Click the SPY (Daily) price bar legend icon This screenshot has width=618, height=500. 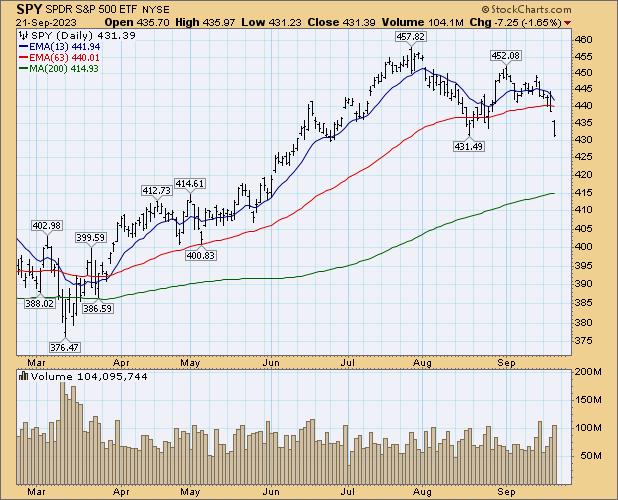[24, 35]
